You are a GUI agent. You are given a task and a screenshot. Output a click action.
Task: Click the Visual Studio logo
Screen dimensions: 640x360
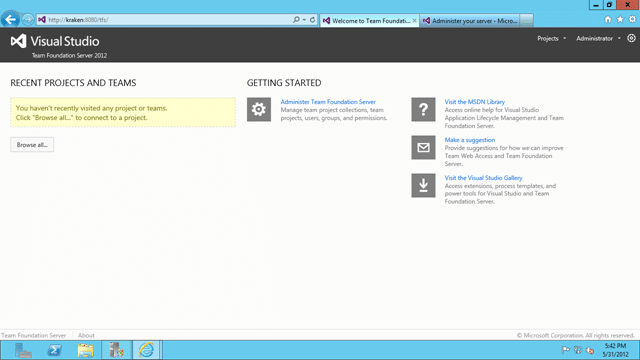(55, 41)
